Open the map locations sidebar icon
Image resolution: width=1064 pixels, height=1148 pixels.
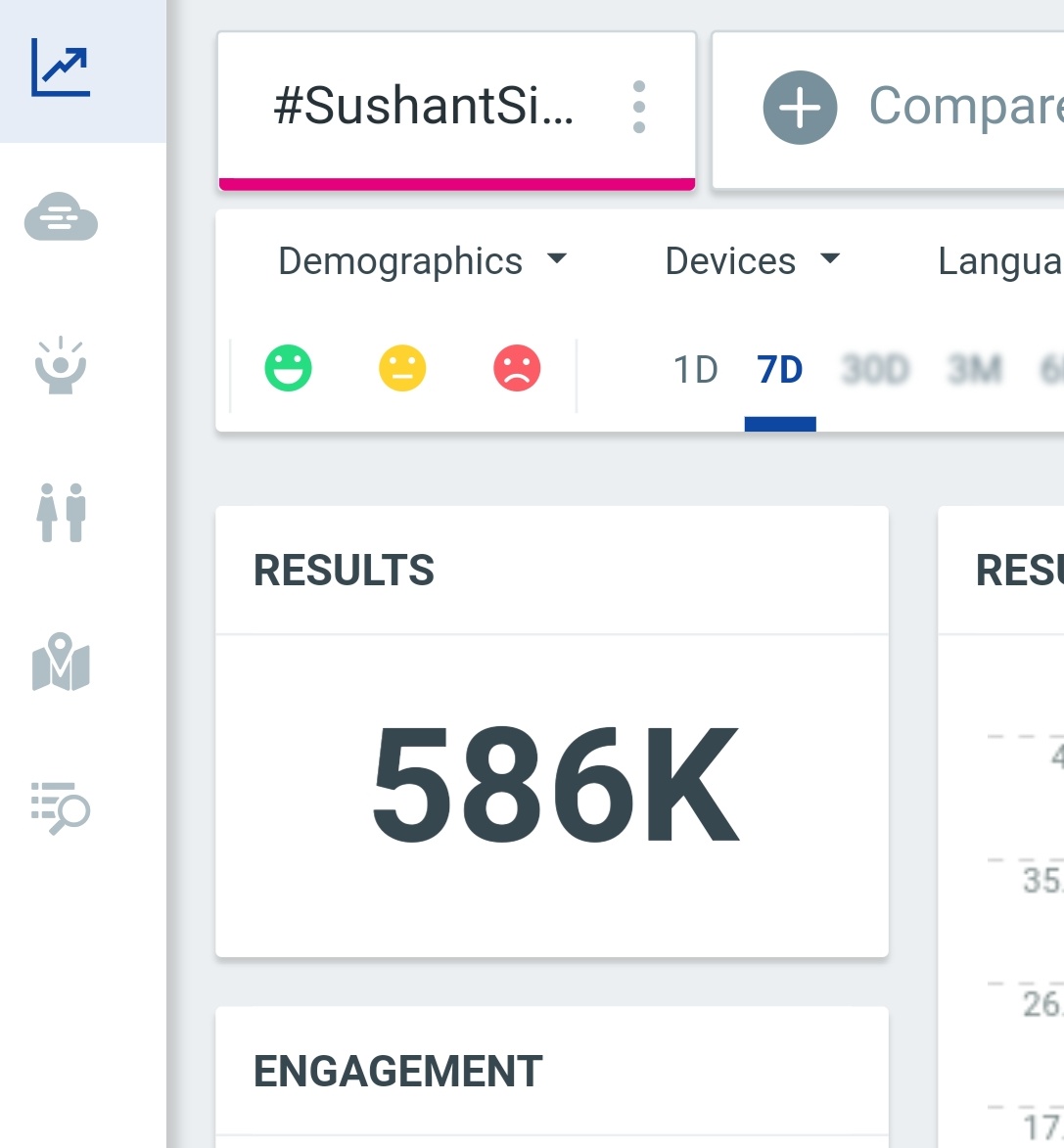pyautogui.click(x=61, y=662)
